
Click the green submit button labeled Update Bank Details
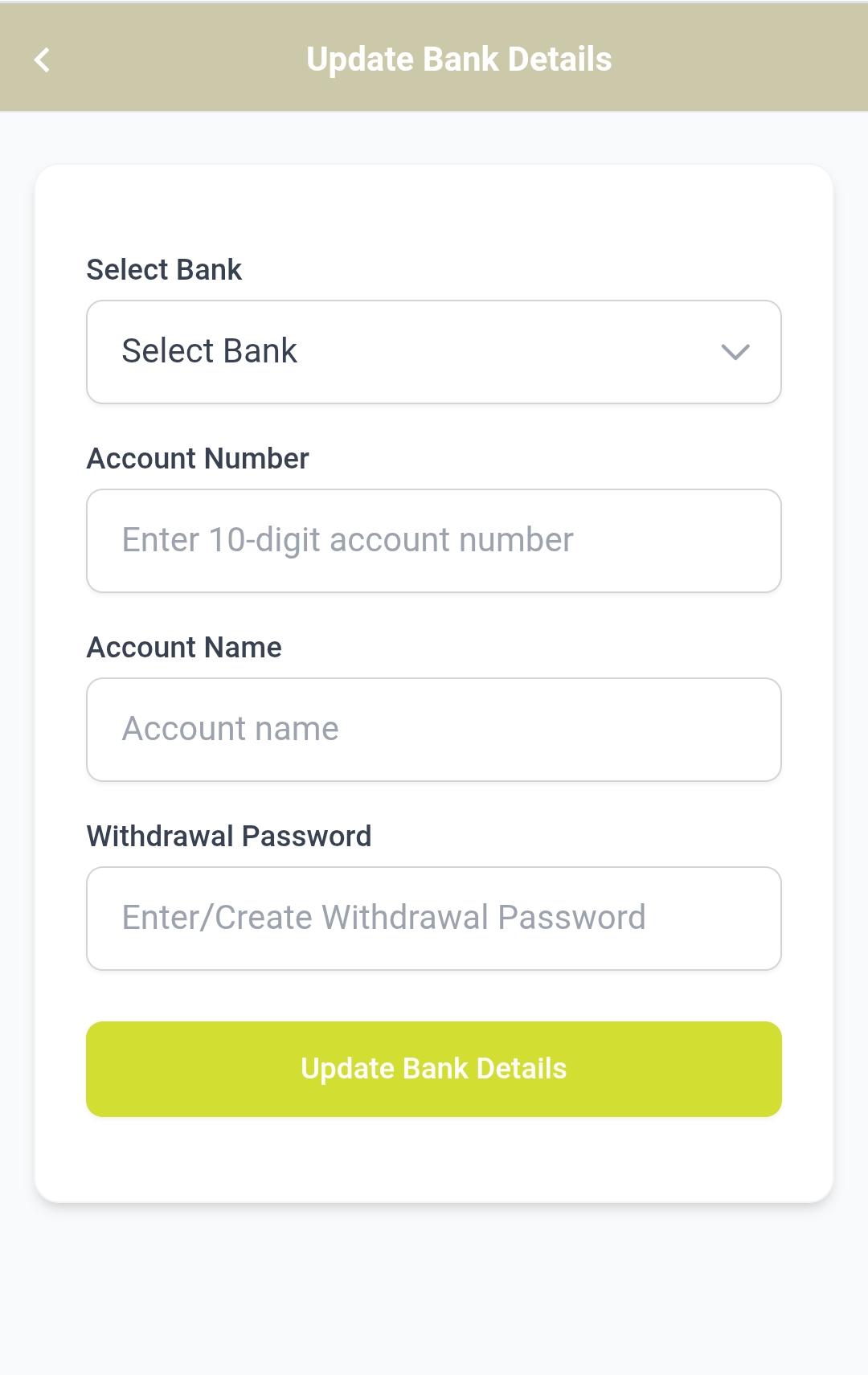(x=434, y=1069)
